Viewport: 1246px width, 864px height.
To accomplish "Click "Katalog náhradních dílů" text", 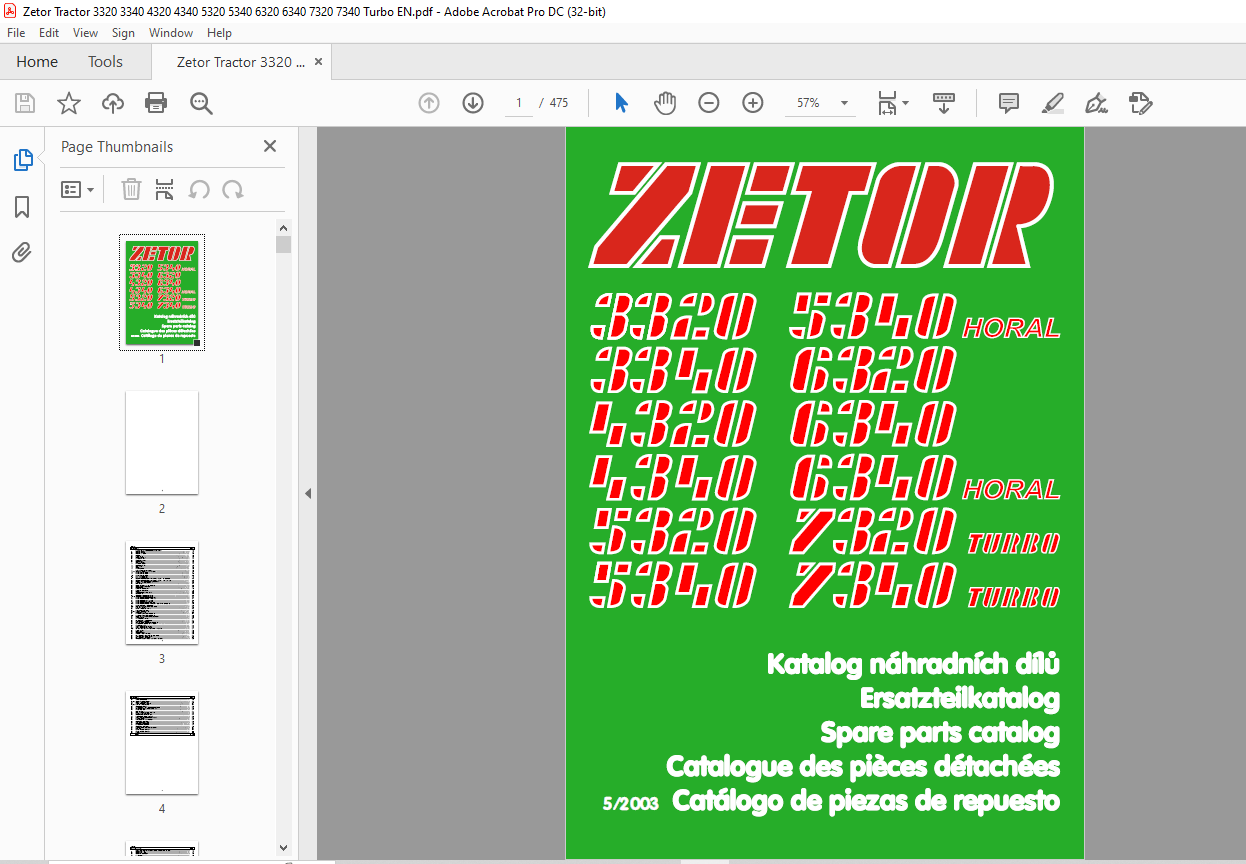I will click(913, 663).
